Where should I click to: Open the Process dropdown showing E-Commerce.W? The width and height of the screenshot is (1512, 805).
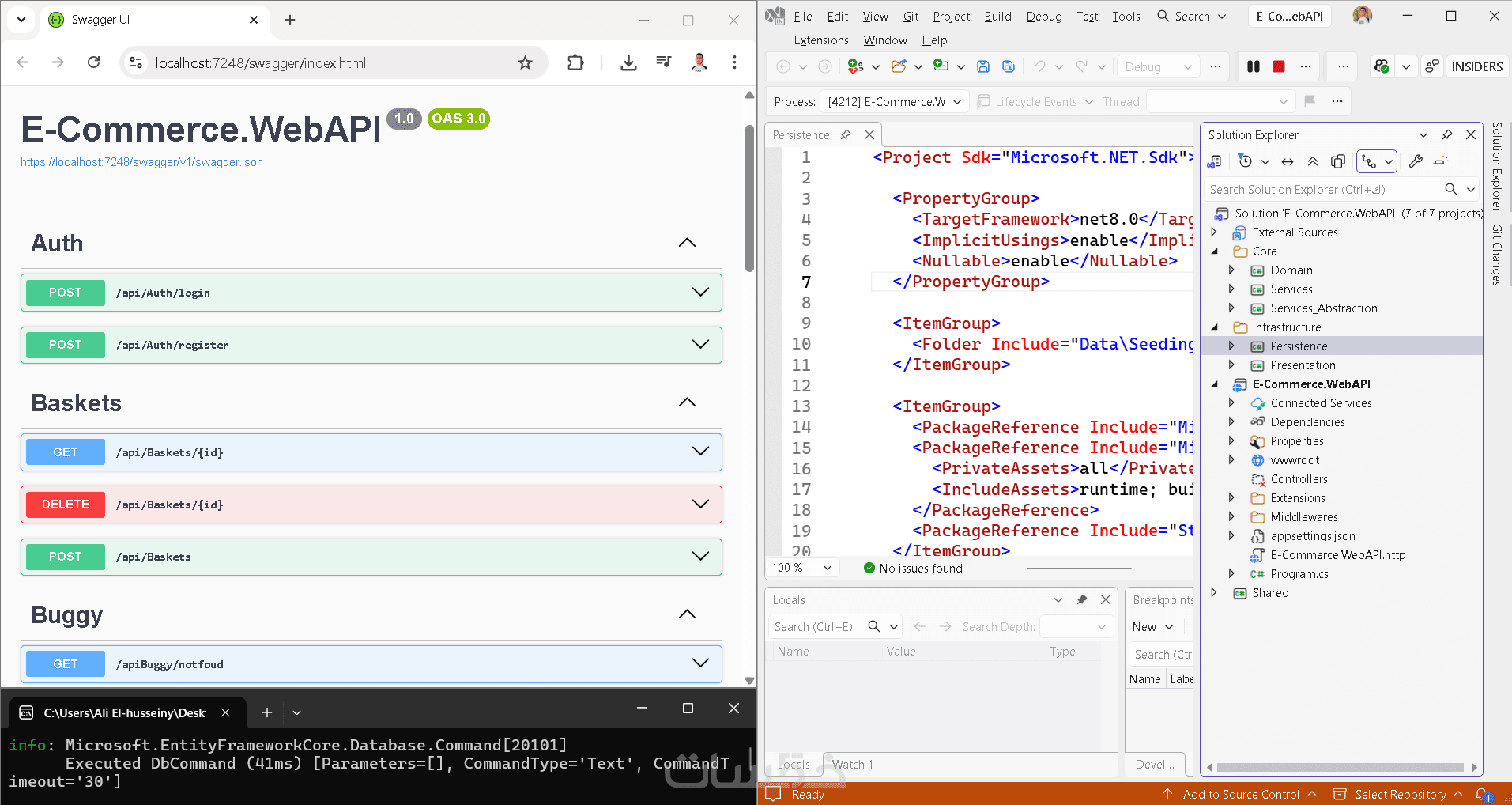895,101
